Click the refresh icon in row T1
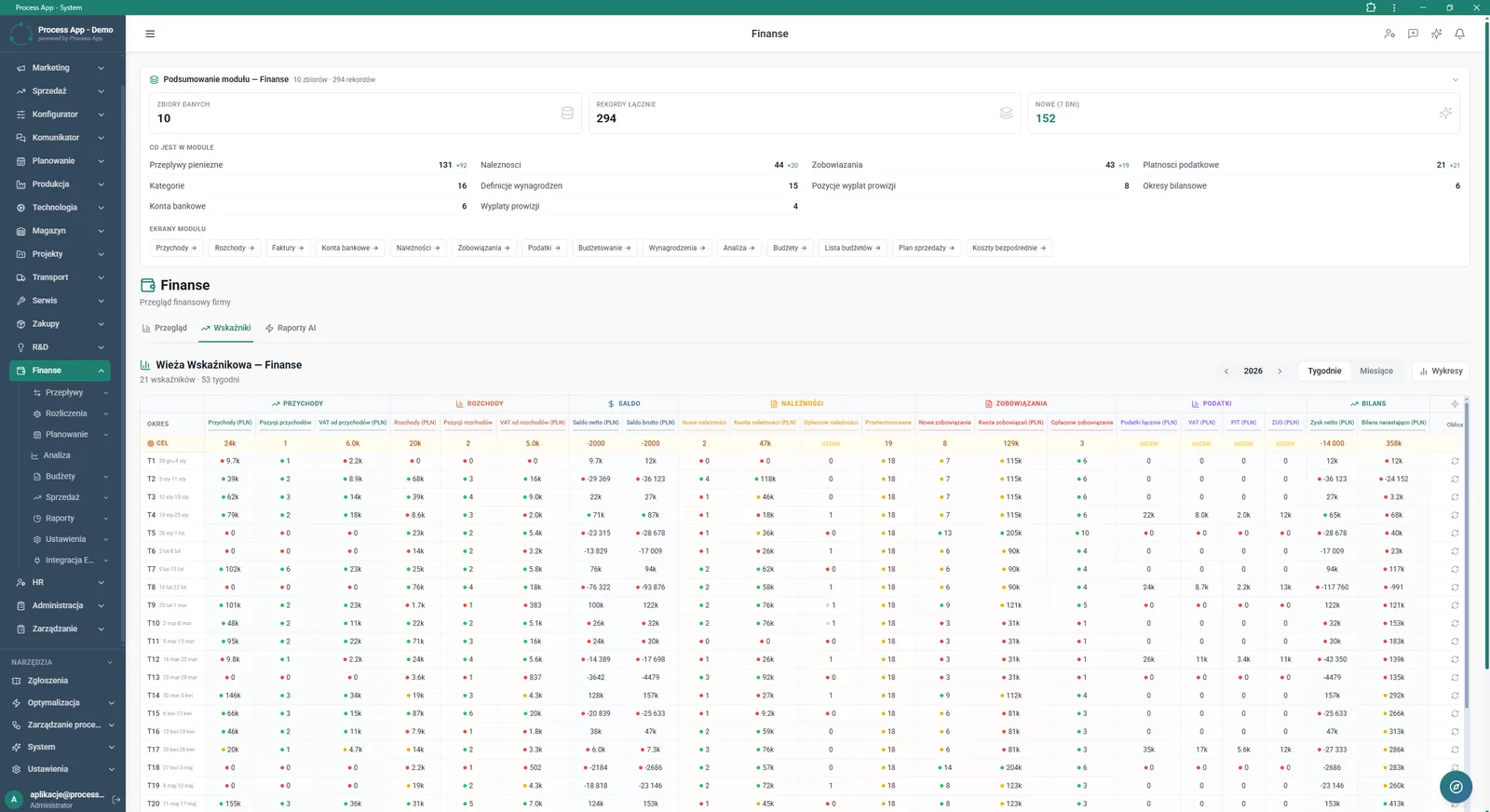 1455,461
